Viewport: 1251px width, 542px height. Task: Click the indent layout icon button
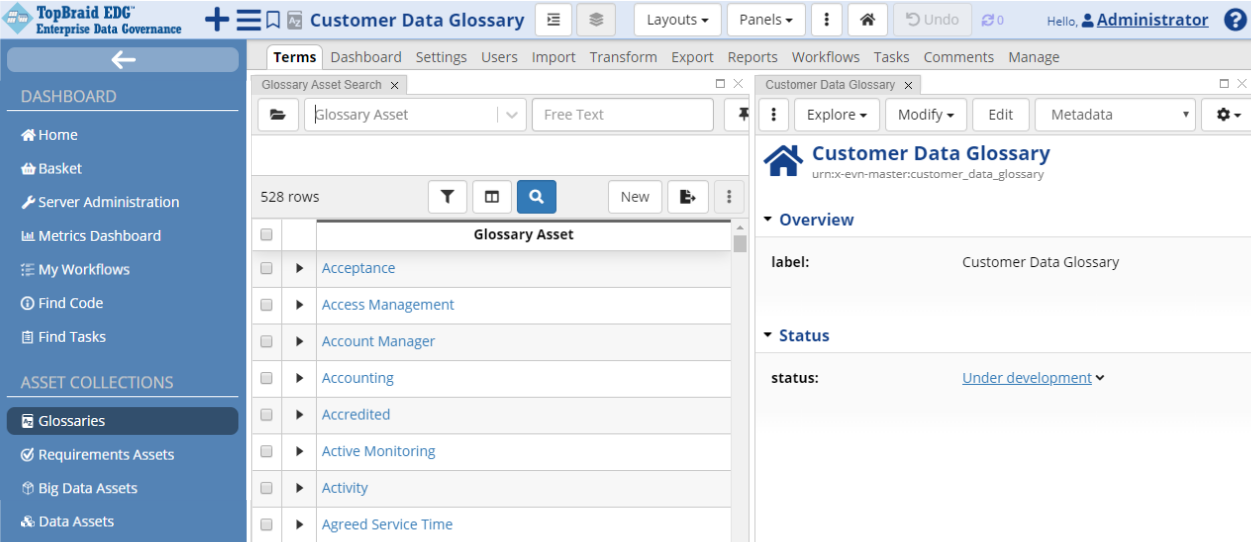click(554, 20)
